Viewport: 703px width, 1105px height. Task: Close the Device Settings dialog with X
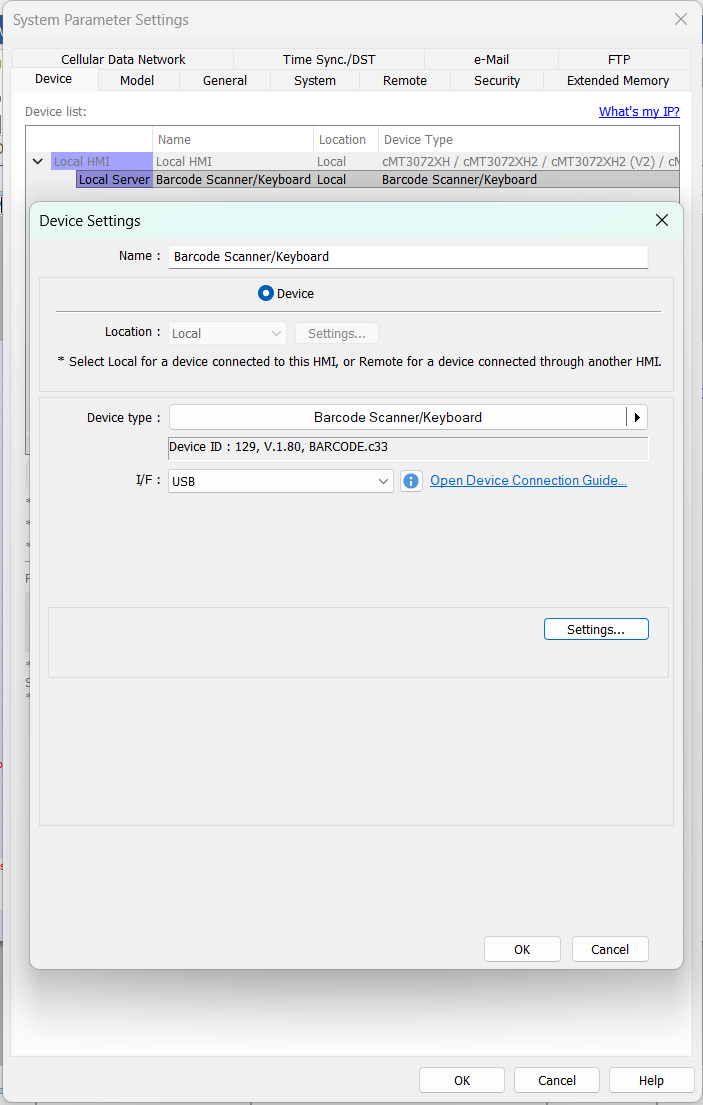[x=661, y=221]
